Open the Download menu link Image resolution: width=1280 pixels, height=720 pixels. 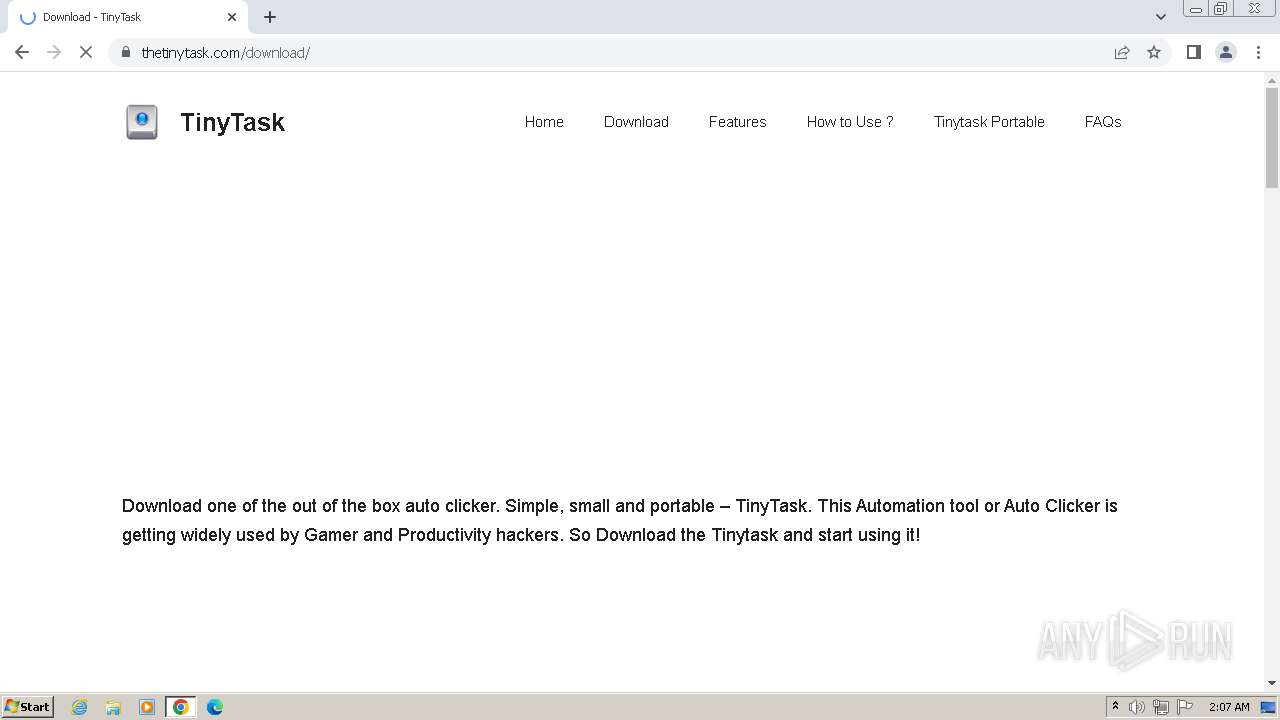point(636,122)
